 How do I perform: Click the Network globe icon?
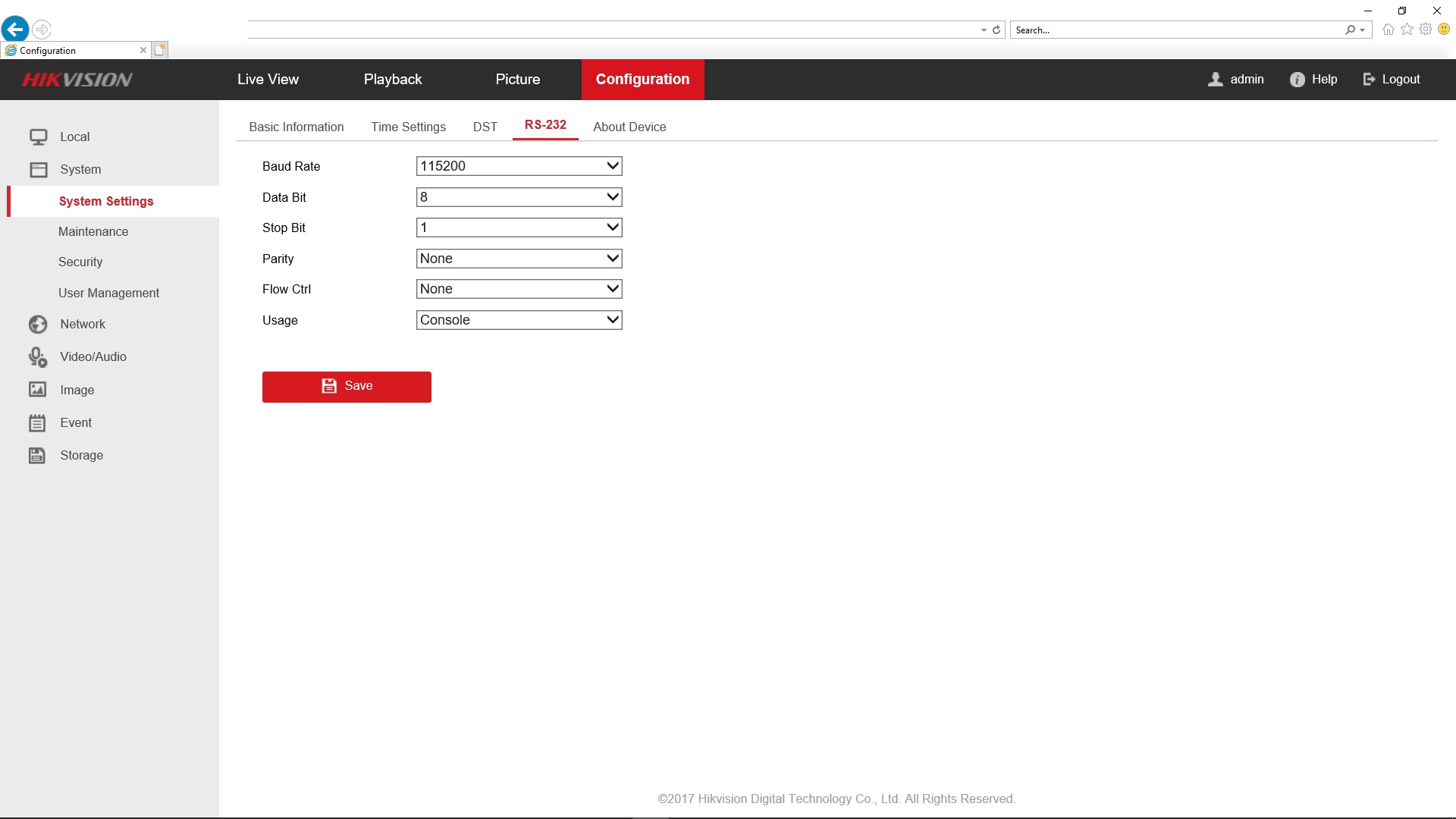pos(38,325)
